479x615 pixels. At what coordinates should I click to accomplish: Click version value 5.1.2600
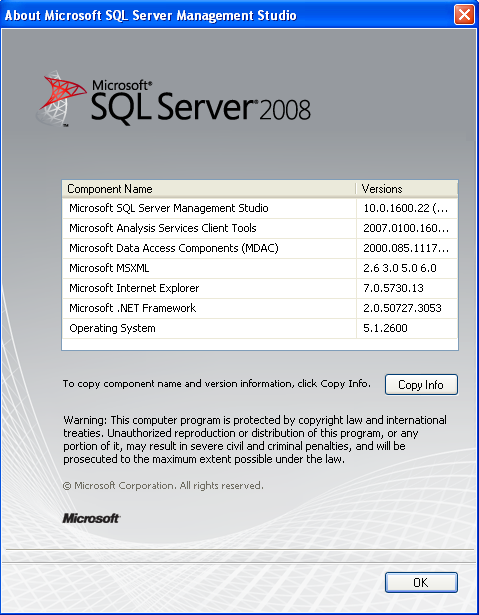pos(385,328)
